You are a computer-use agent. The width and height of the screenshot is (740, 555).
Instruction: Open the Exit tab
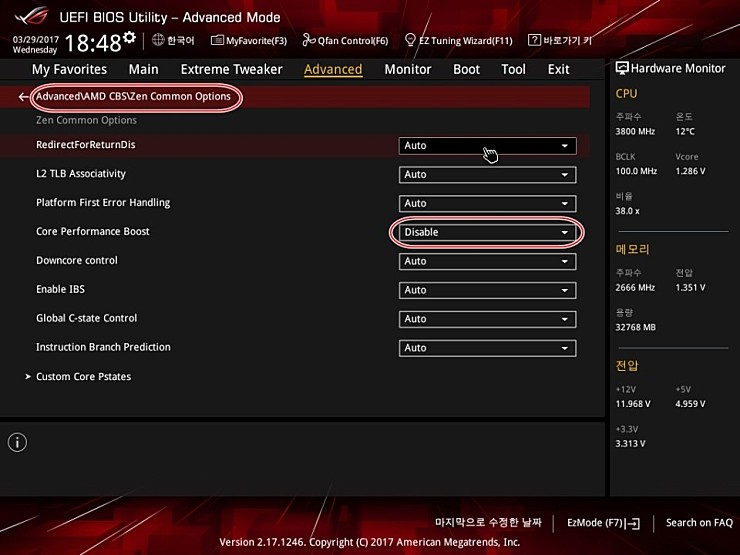pyautogui.click(x=558, y=69)
